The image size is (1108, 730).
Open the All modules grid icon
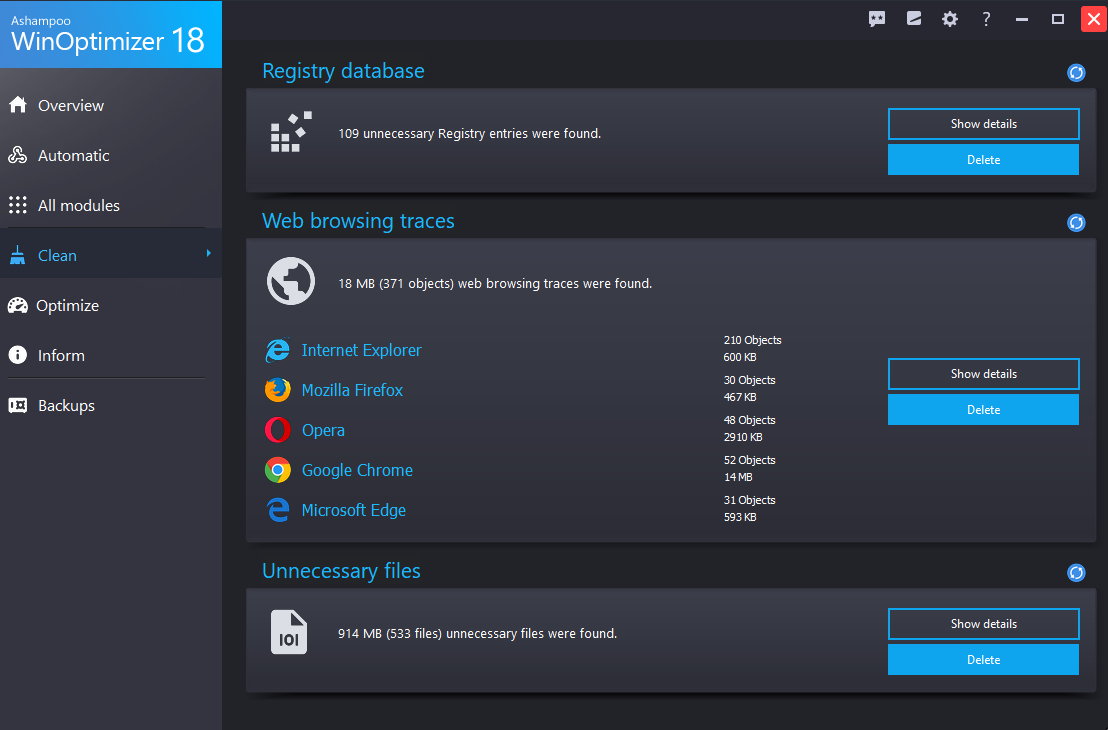(17, 205)
